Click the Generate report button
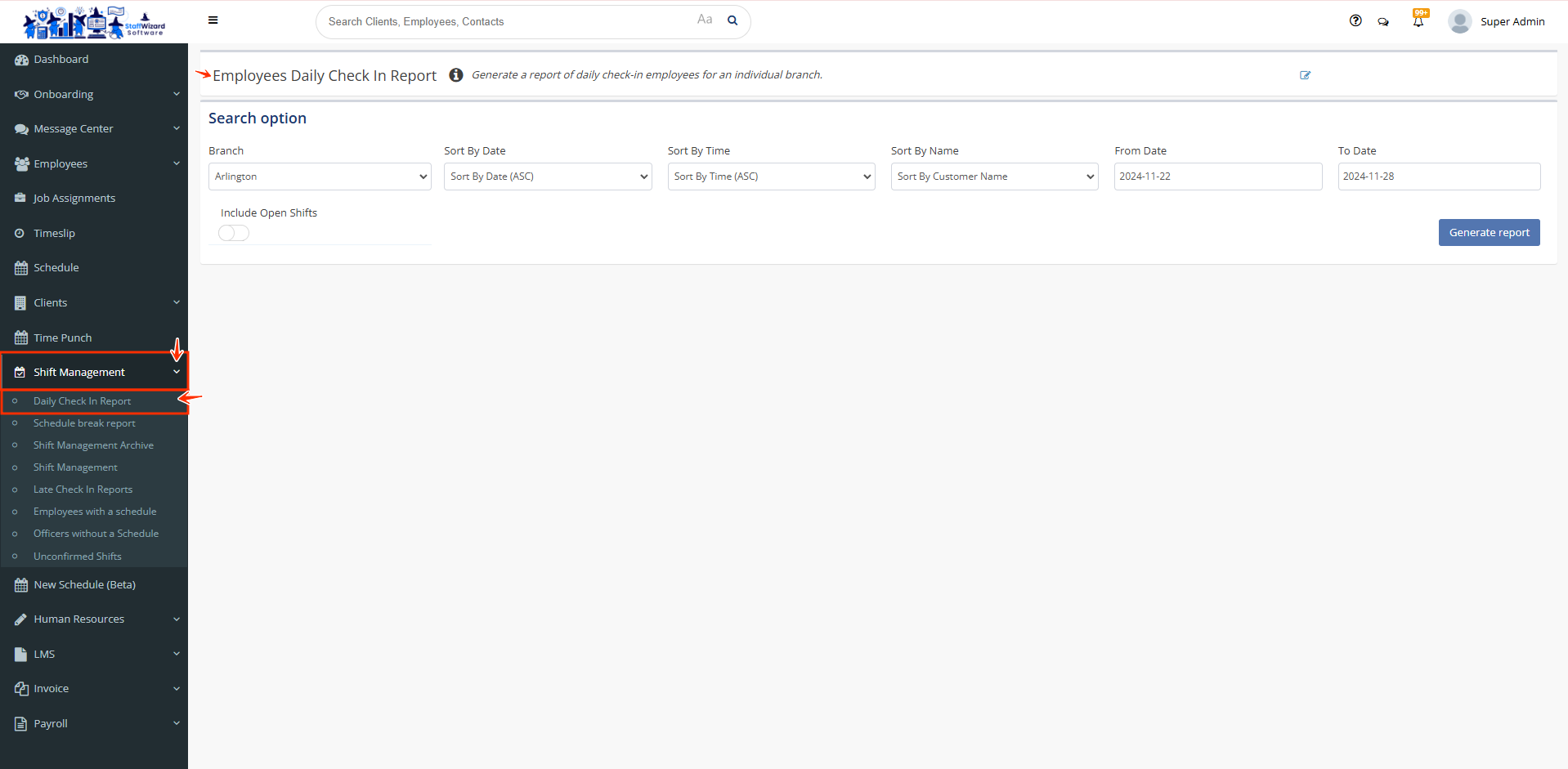Viewport: 1568px width, 769px height. [x=1489, y=232]
